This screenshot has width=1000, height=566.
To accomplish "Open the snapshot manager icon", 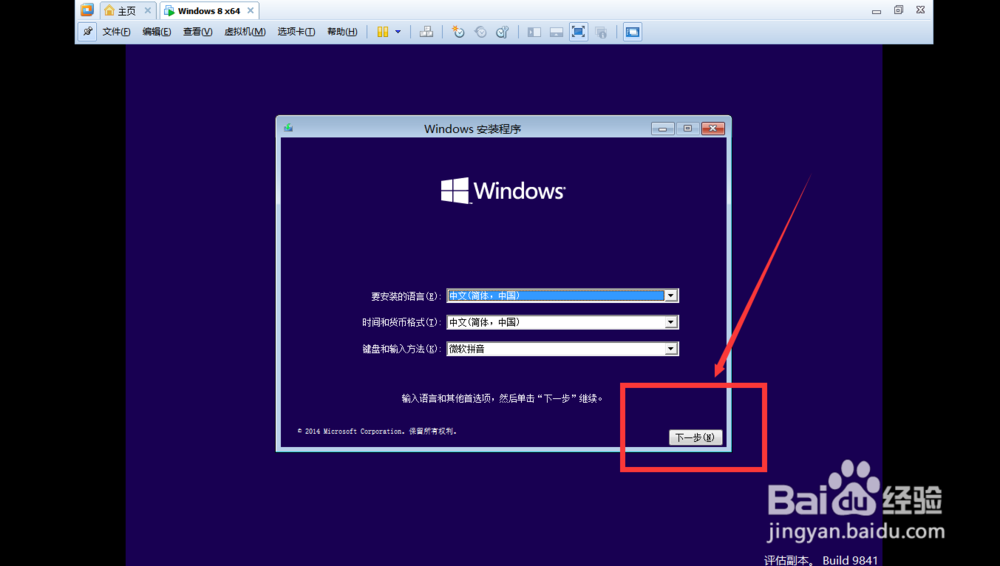I will point(503,32).
